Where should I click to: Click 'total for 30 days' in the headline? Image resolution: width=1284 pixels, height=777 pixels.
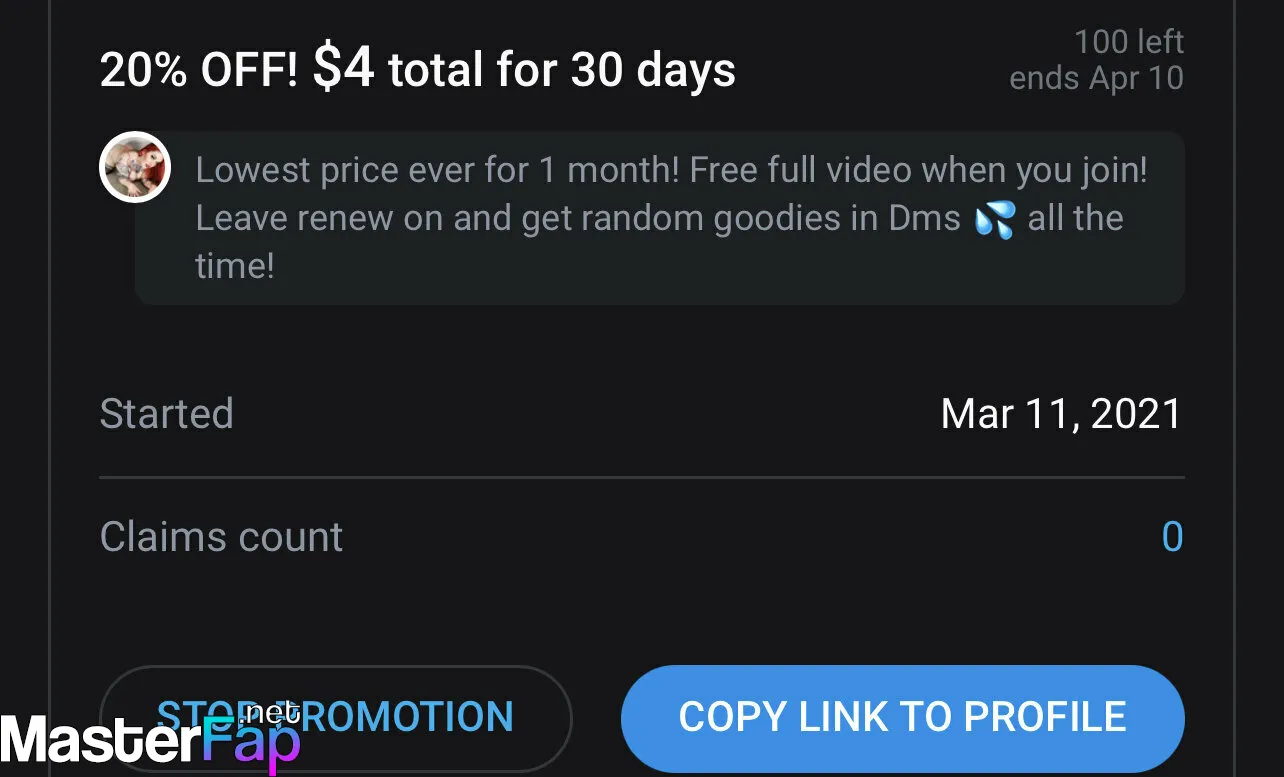click(562, 70)
